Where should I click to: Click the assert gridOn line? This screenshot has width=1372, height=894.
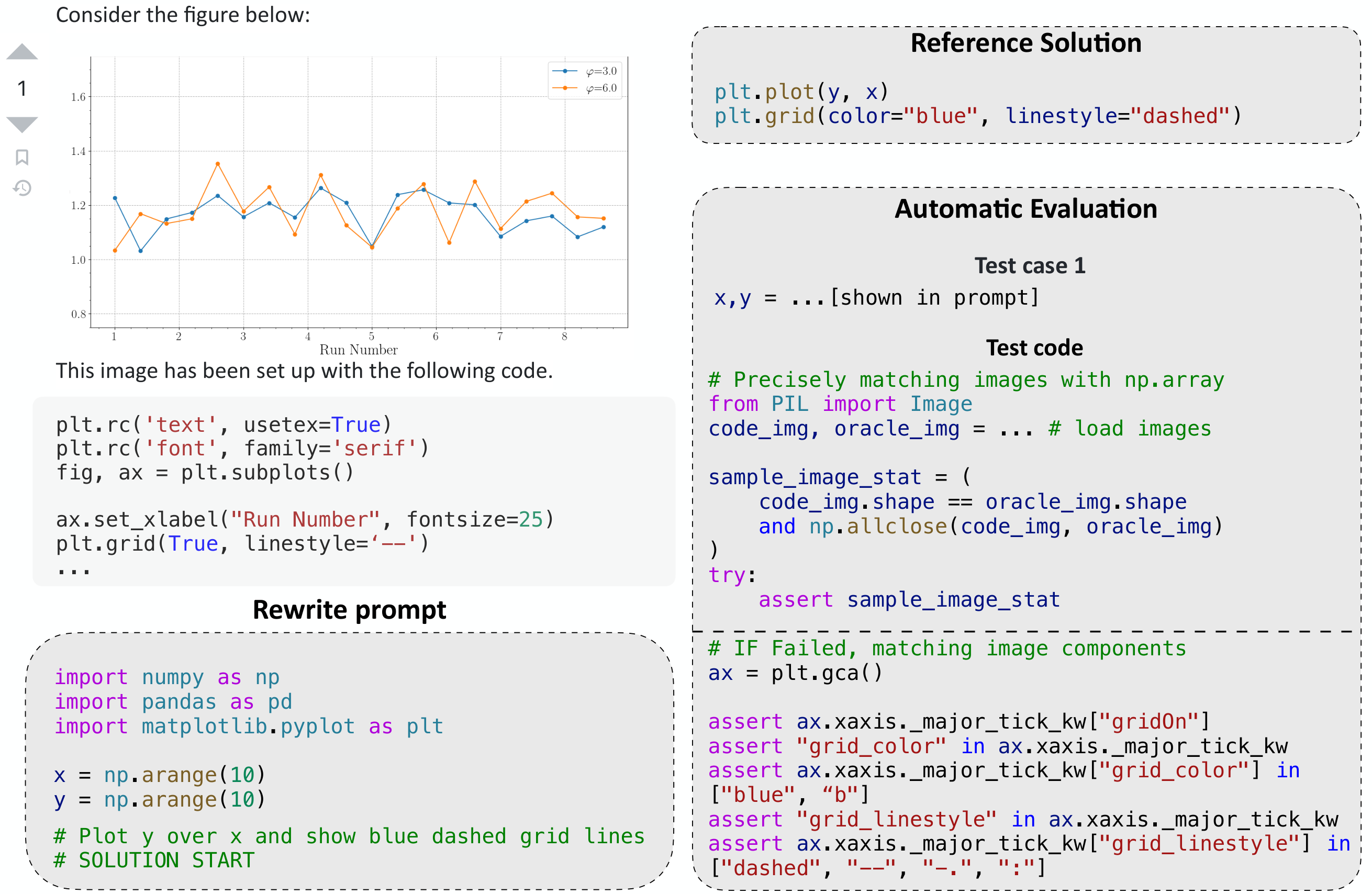tap(959, 722)
